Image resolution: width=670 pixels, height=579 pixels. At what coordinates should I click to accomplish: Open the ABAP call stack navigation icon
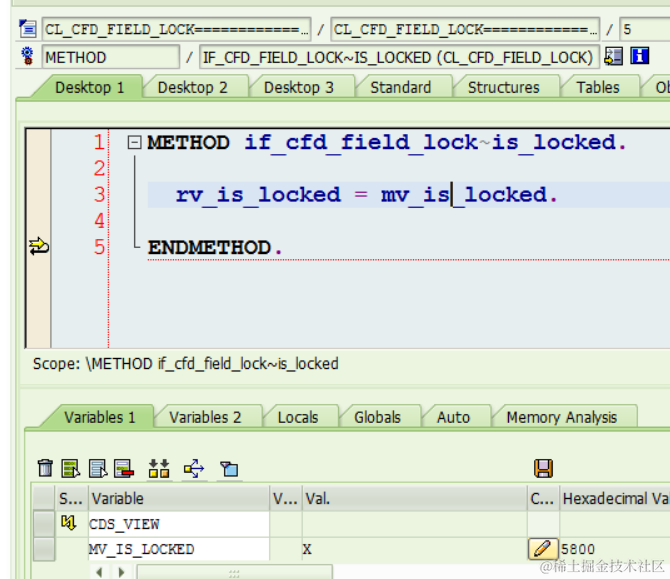point(613,56)
